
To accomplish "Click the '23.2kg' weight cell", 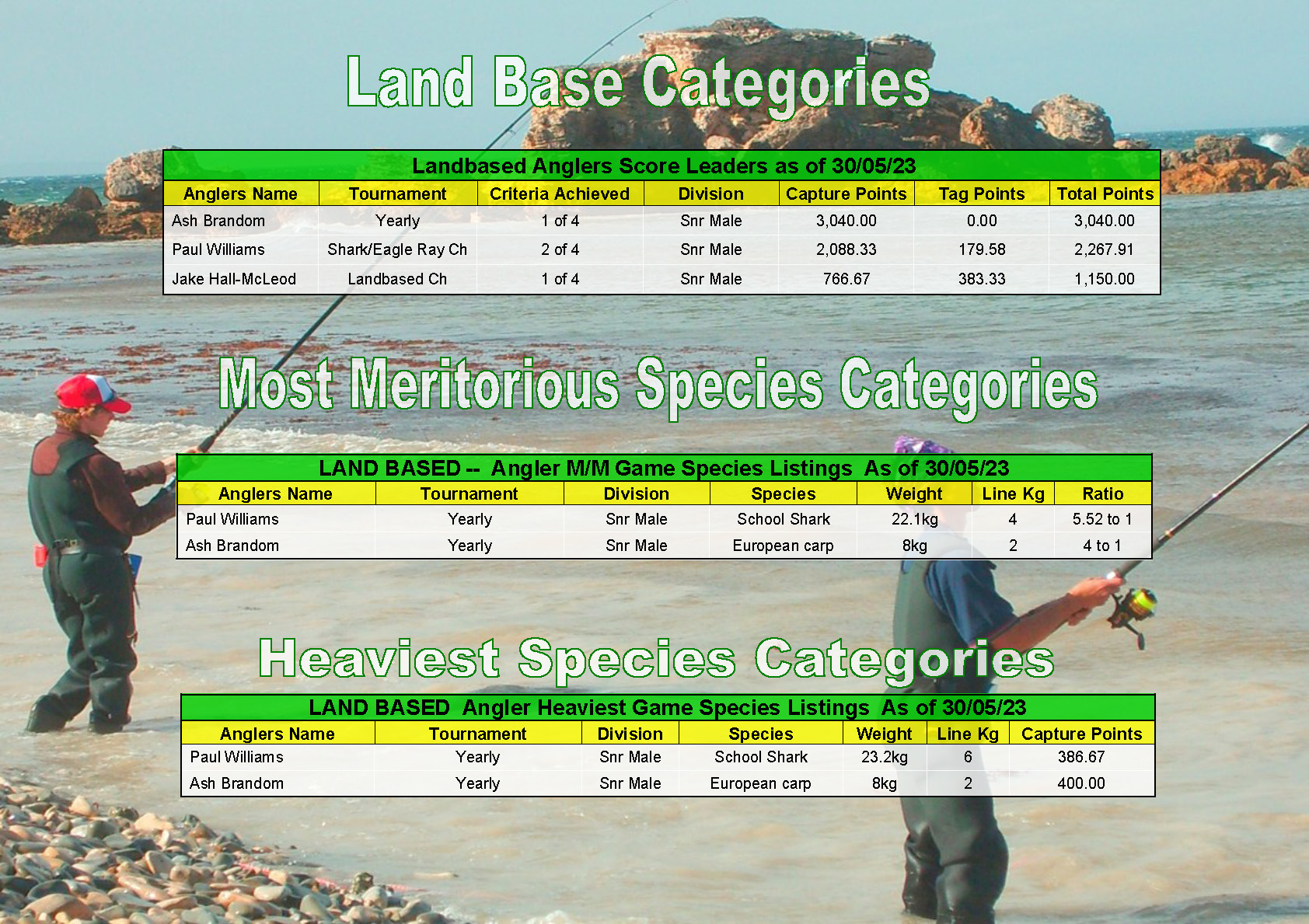I will point(885,757).
